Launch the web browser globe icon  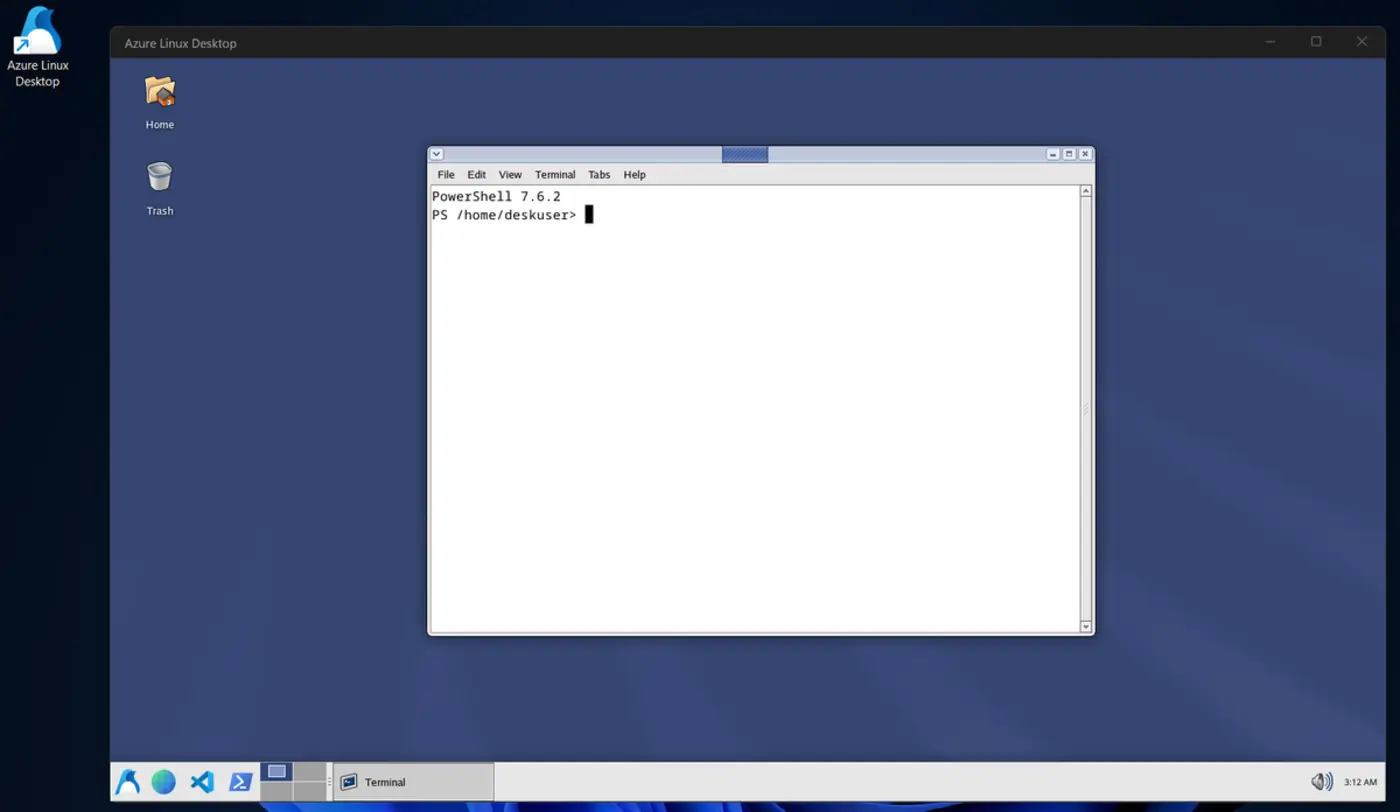(164, 782)
